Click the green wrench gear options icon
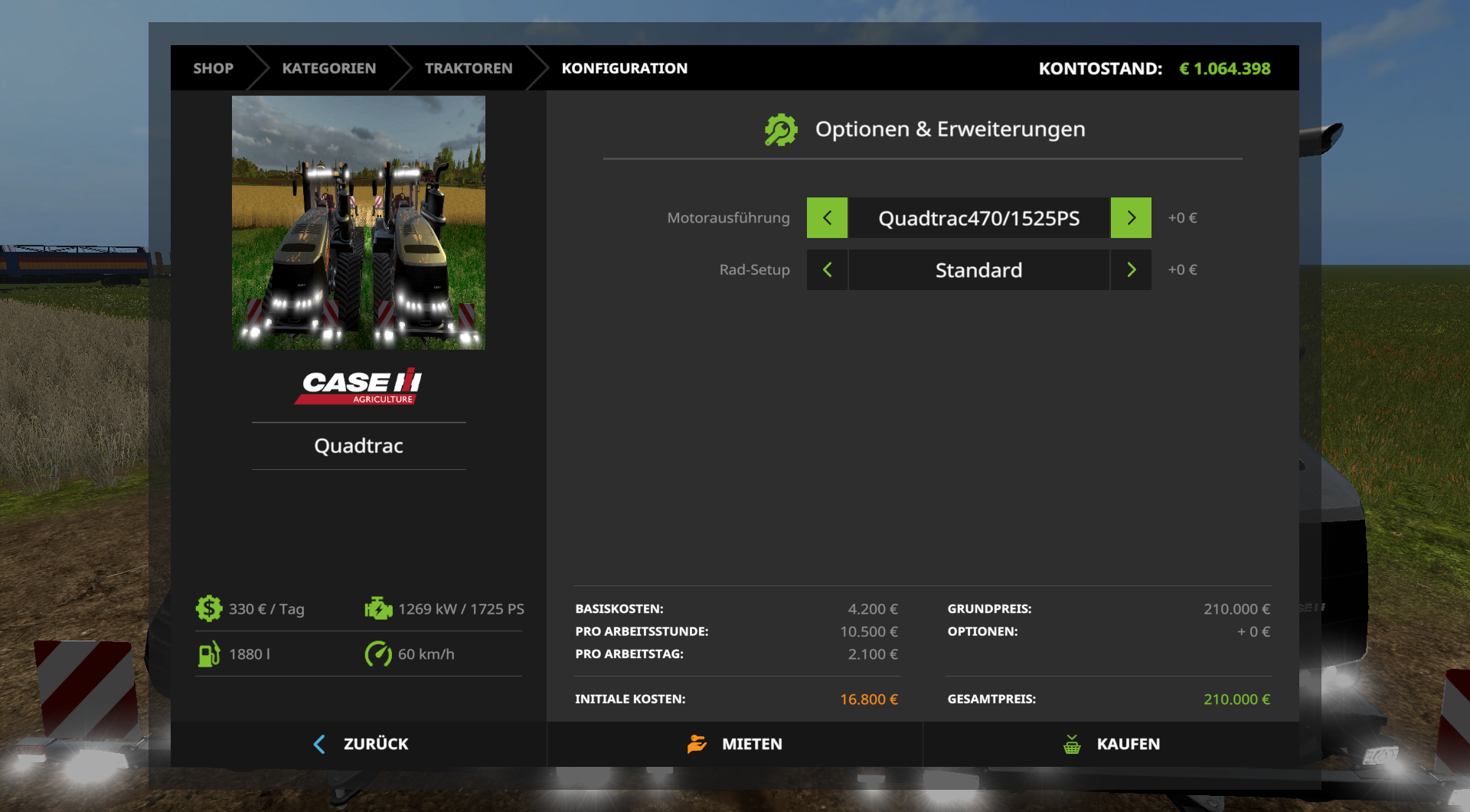The width and height of the screenshot is (1470, 812). coord(781,129)
